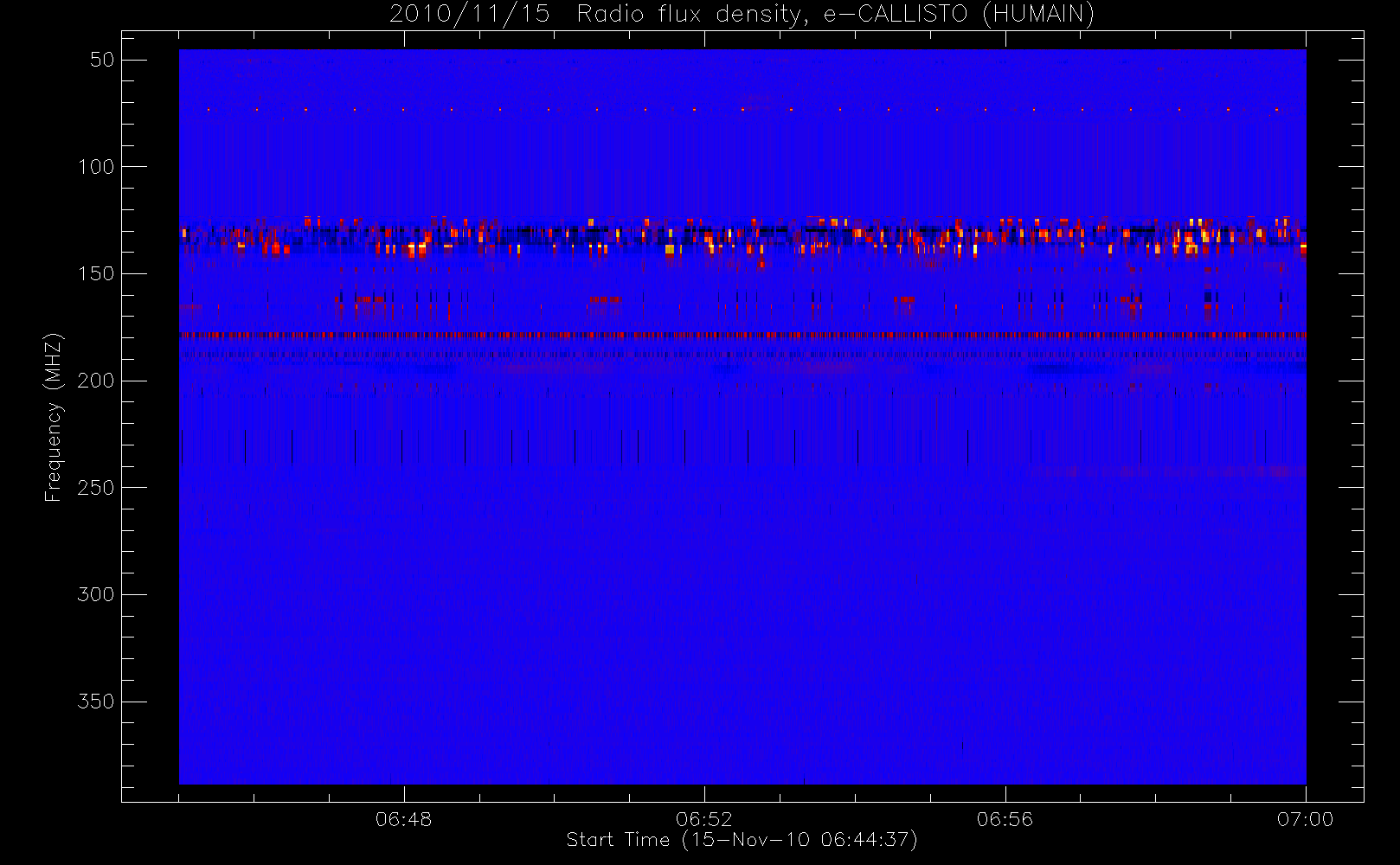Click the 'Start Time (15-Nov-10 06:44:37)' axis label

[x=742, y=840]
